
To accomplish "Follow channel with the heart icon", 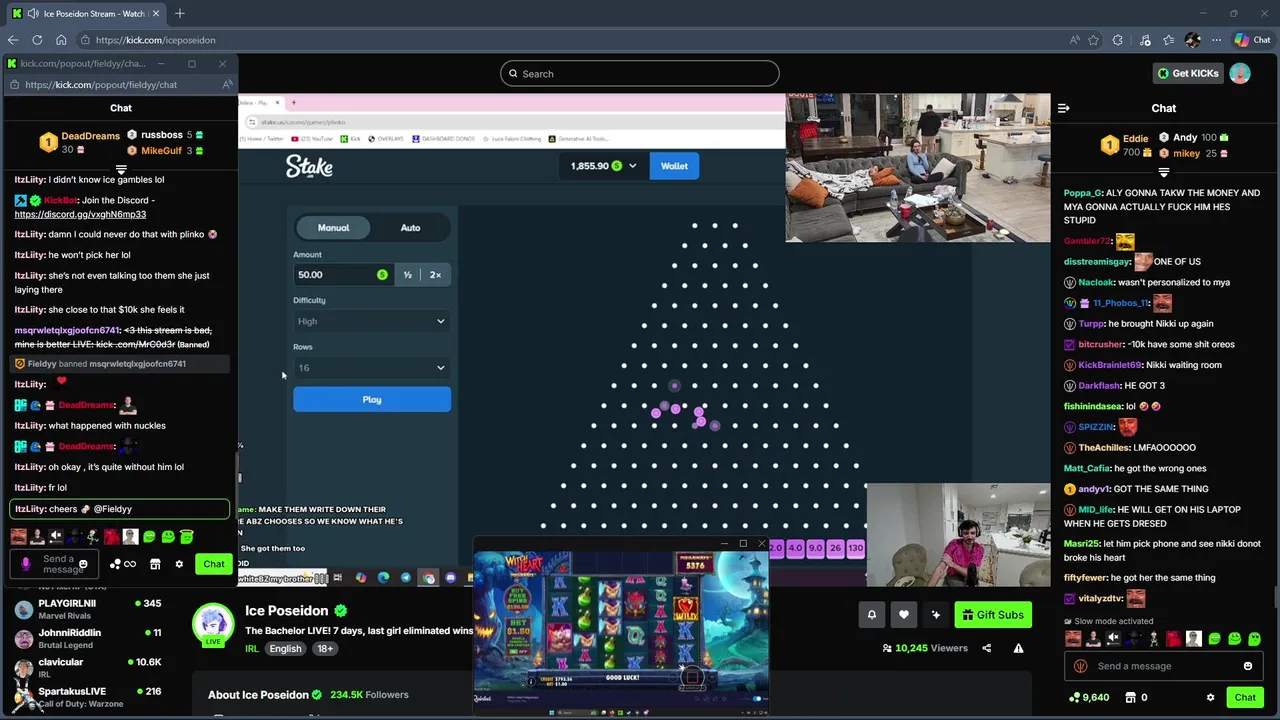I will [904, 615].
